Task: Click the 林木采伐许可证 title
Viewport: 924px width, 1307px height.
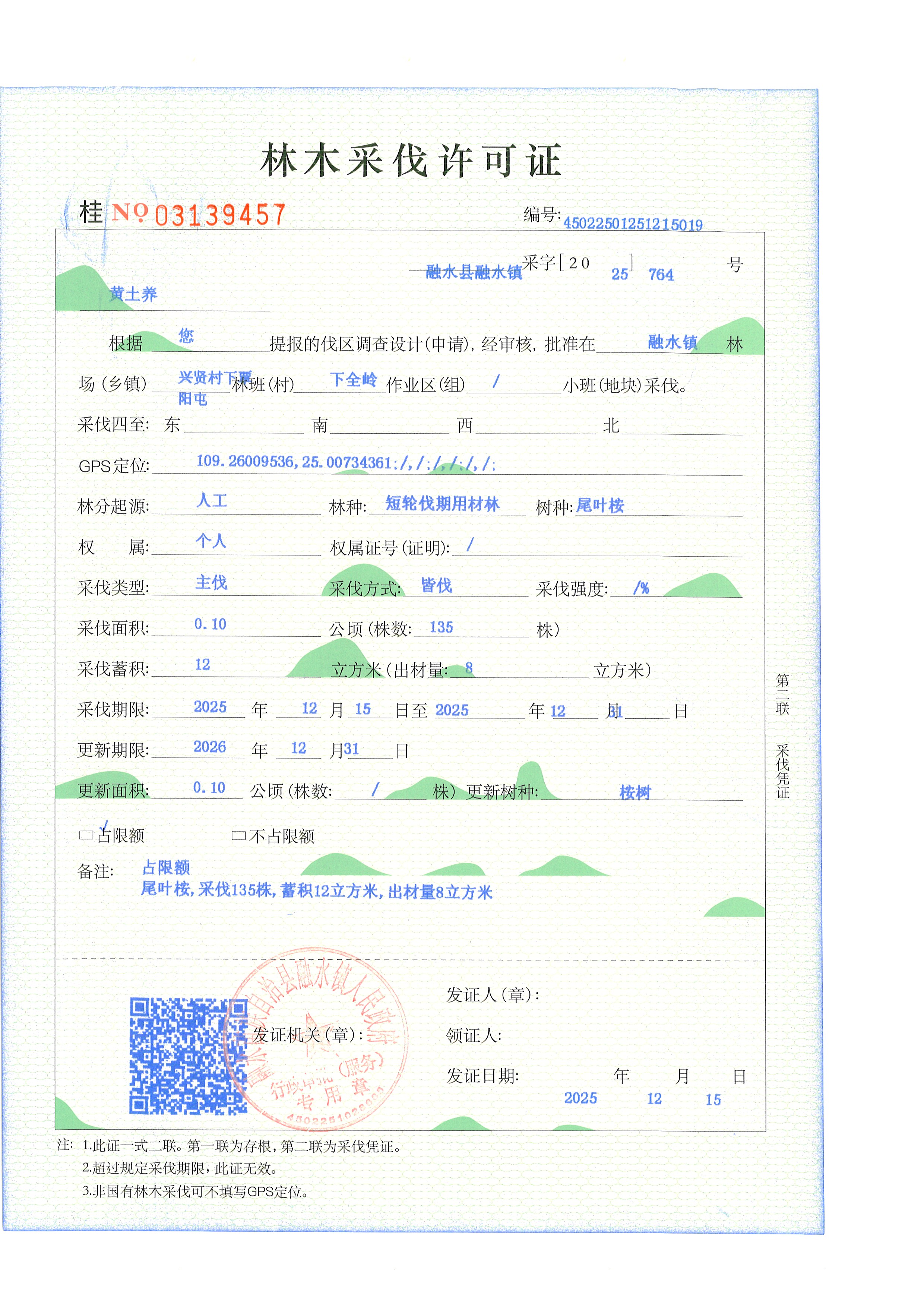Action: coord(411,161)
